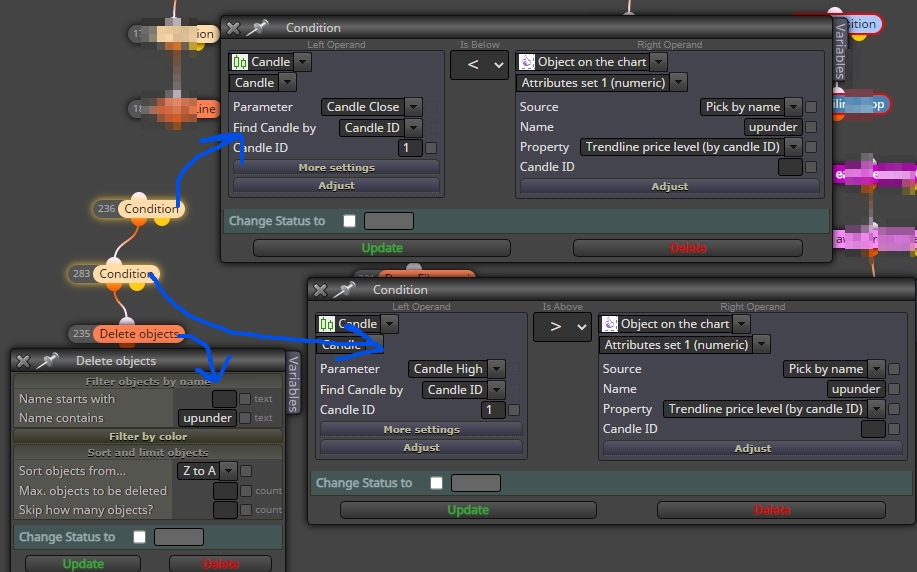The width and height of the screenshot is (917, 572).
Task: Click Name field upunder in lower Condition
Action: [856, 389]
